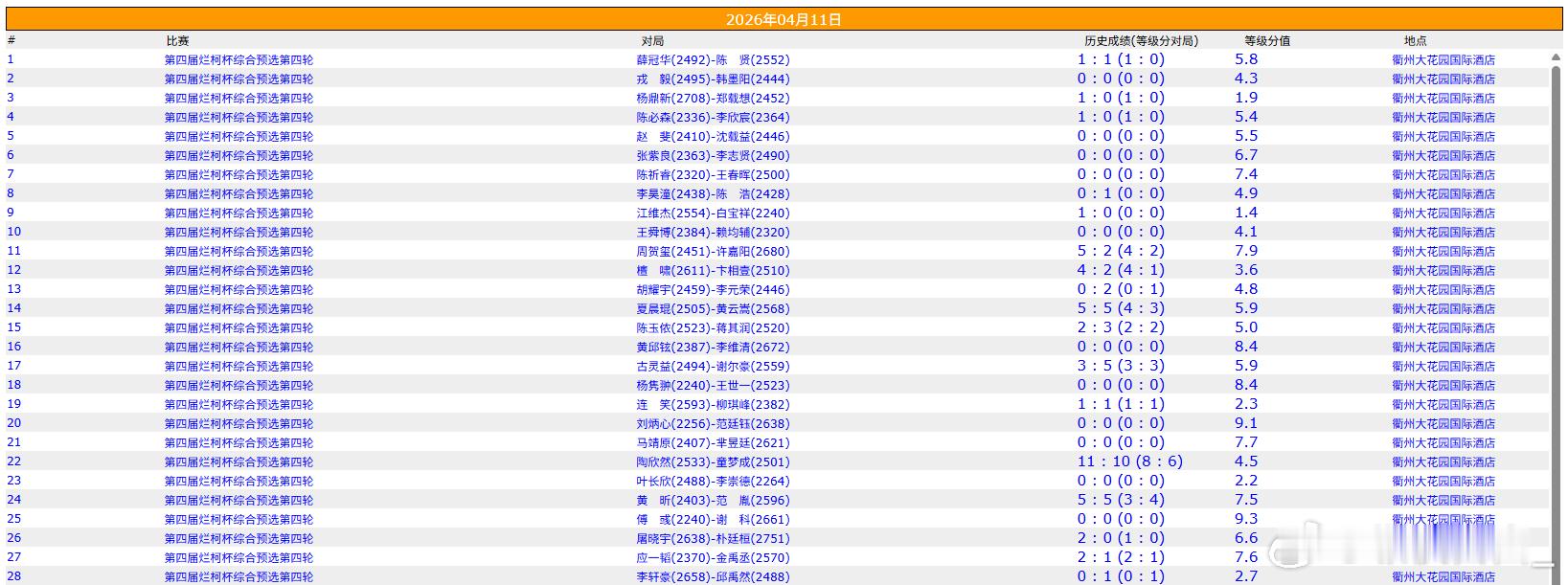Open match 赵斐(2410)-沈载益(2446)
1568x585 pixels.
713,136
